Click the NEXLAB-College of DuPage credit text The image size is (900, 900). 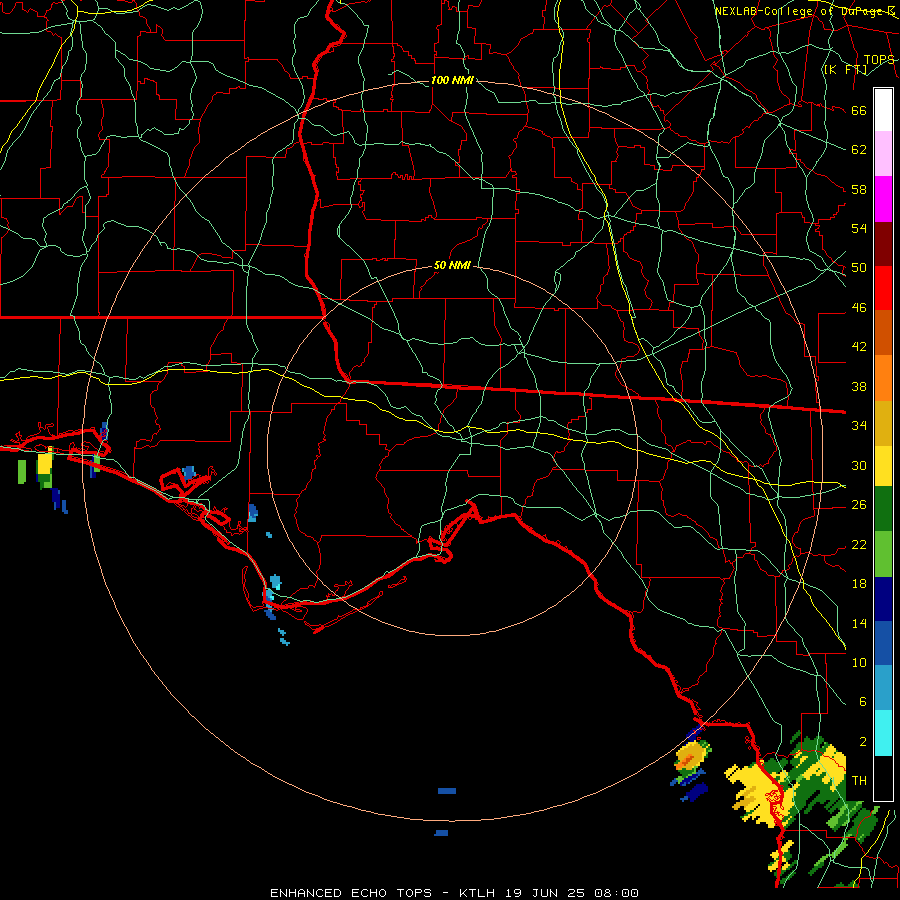pyautogui.click(x=805, y=11)
